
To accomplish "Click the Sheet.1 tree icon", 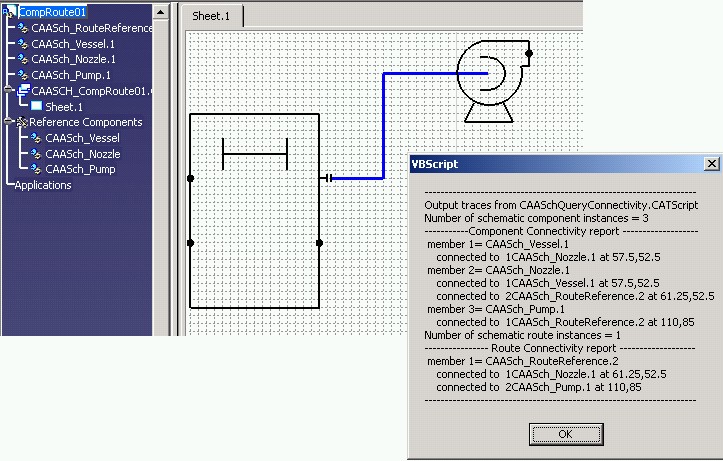I will pos(37,106).
